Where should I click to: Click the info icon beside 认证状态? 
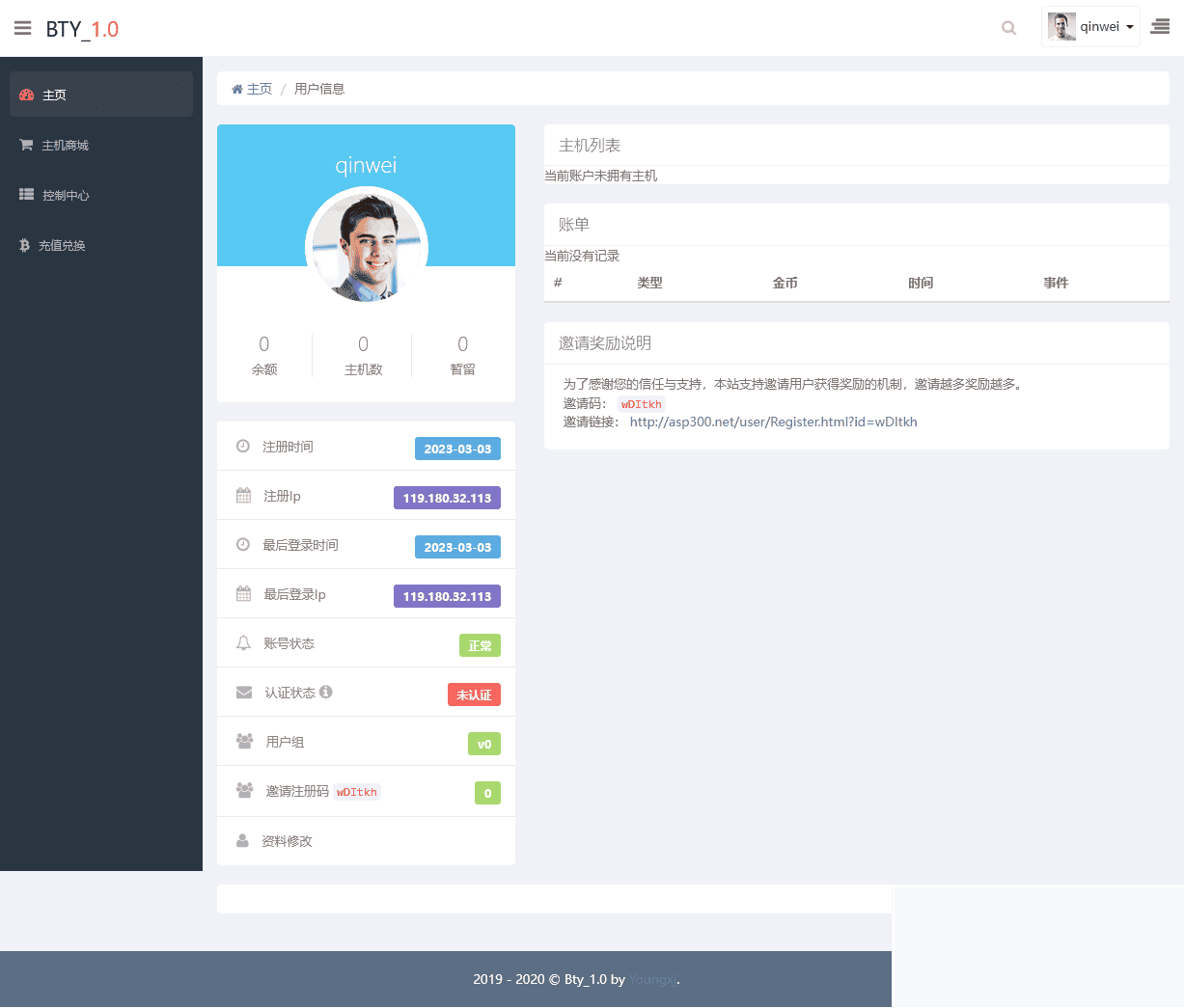(326, 691)
